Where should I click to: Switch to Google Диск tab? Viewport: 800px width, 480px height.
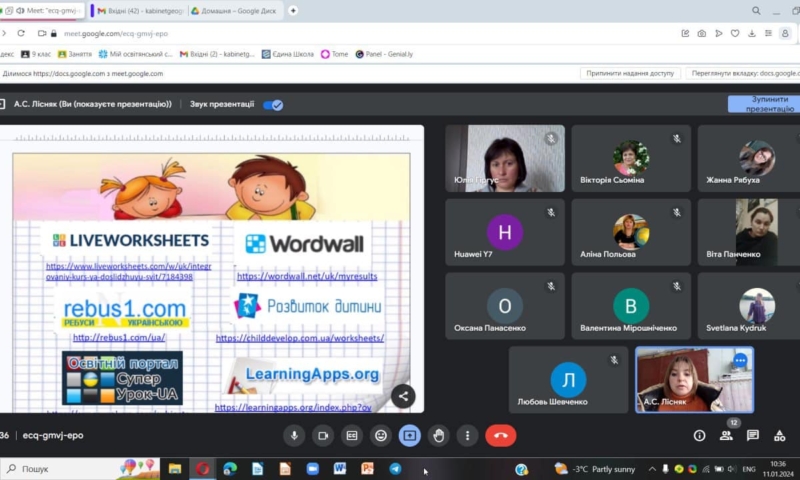click(234, 10)
